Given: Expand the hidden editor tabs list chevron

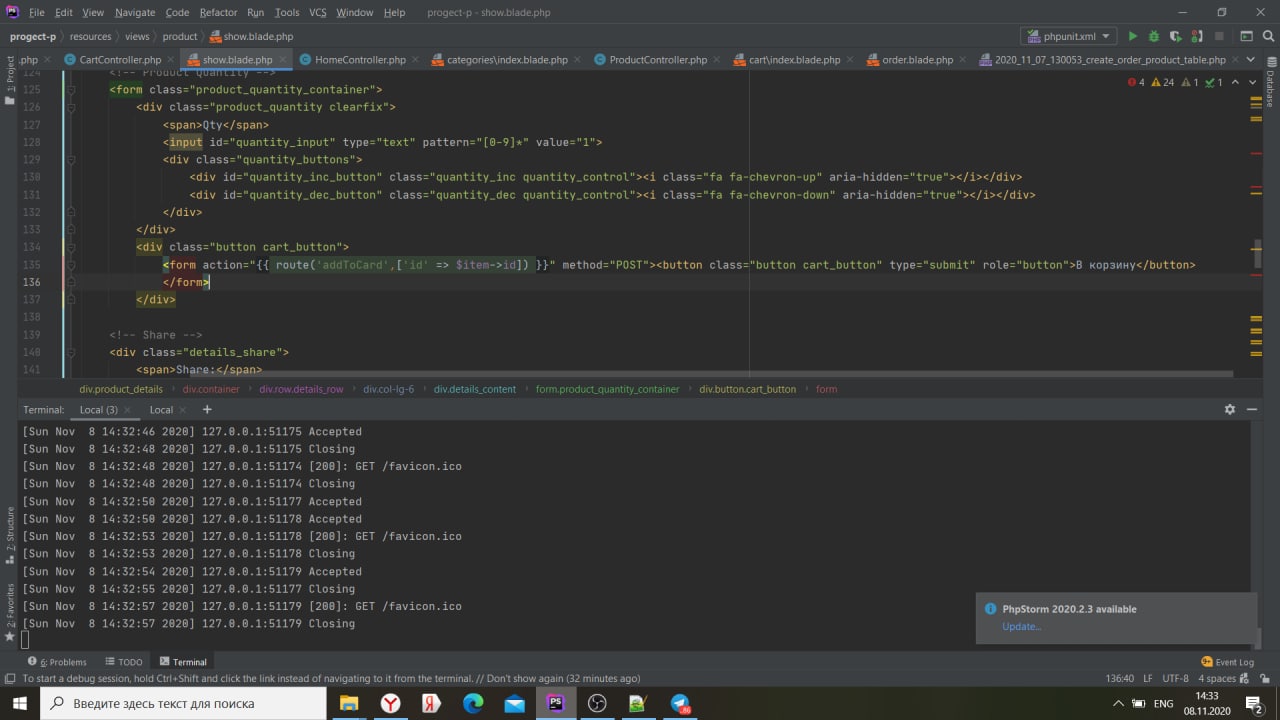Looking at the screenshot, I should tap(1251, 59).
